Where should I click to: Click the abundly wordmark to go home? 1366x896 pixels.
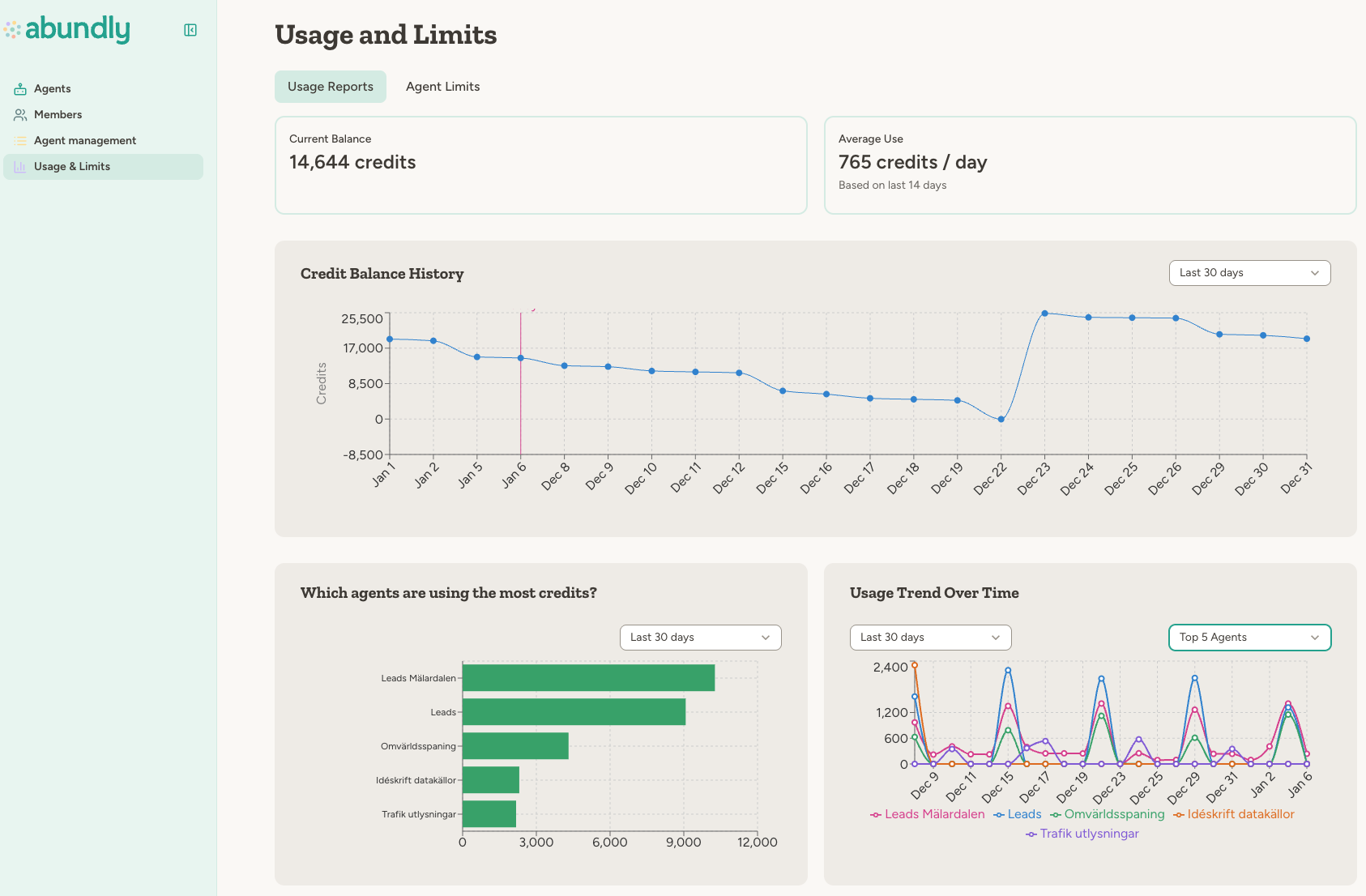pyautogui.click(x=77, y=29)
